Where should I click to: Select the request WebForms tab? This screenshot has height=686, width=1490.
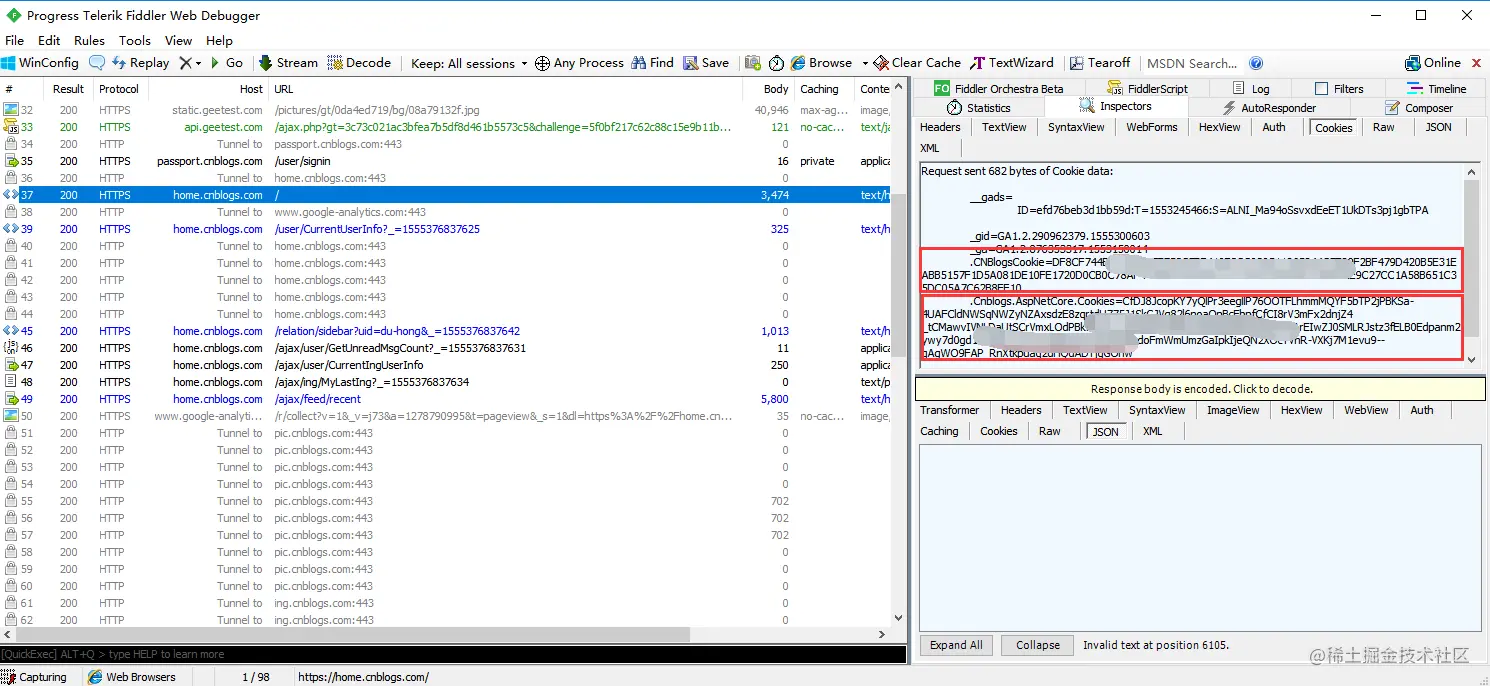point(1150,127)
